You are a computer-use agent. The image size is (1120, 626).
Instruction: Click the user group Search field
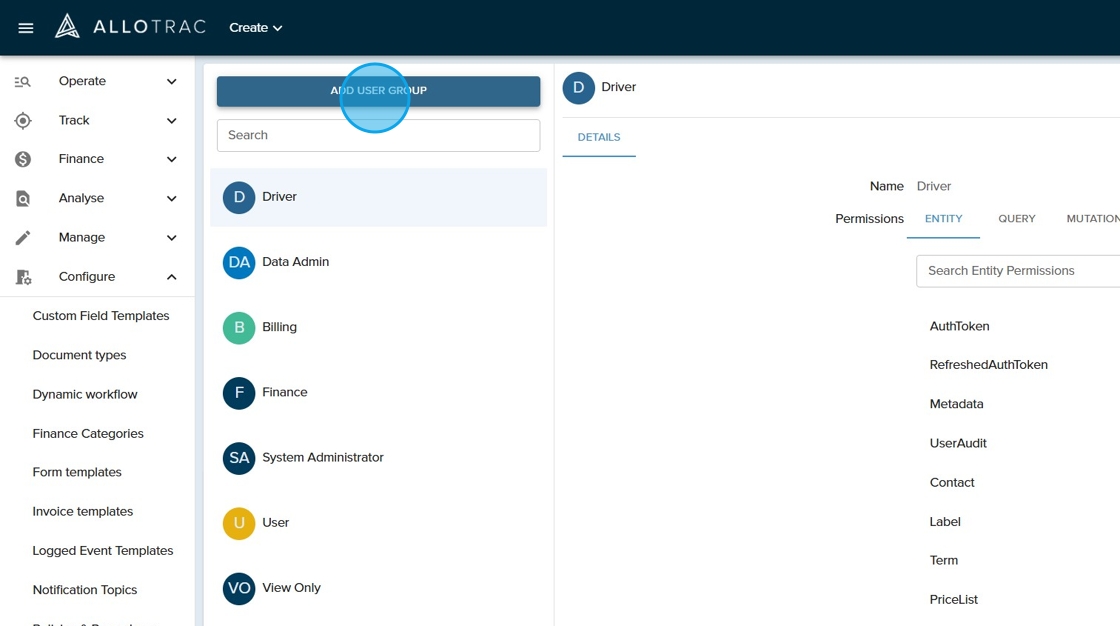[x=378, y=135]
